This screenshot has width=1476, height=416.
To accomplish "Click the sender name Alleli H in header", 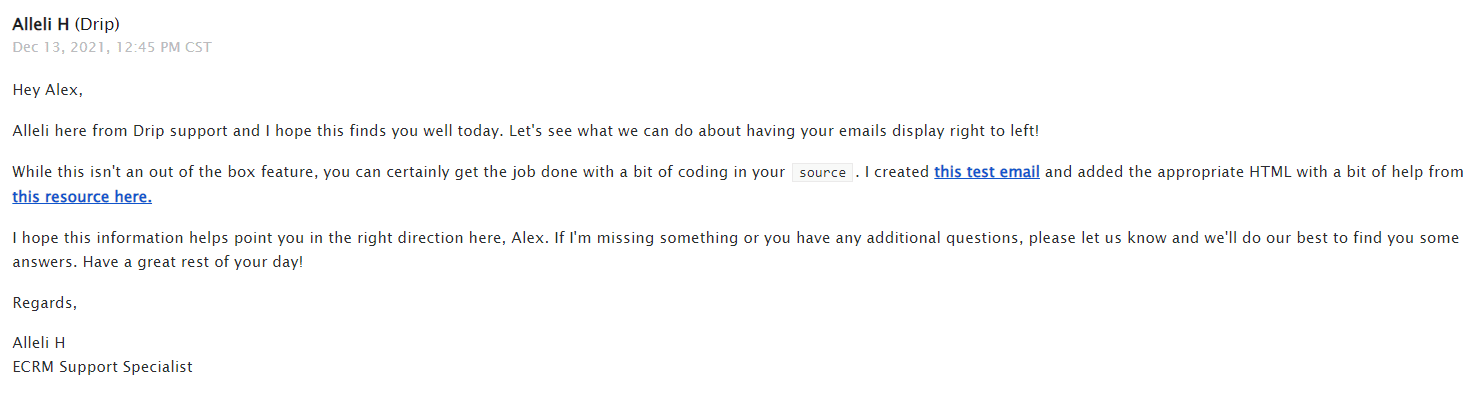I will [41, 24].
